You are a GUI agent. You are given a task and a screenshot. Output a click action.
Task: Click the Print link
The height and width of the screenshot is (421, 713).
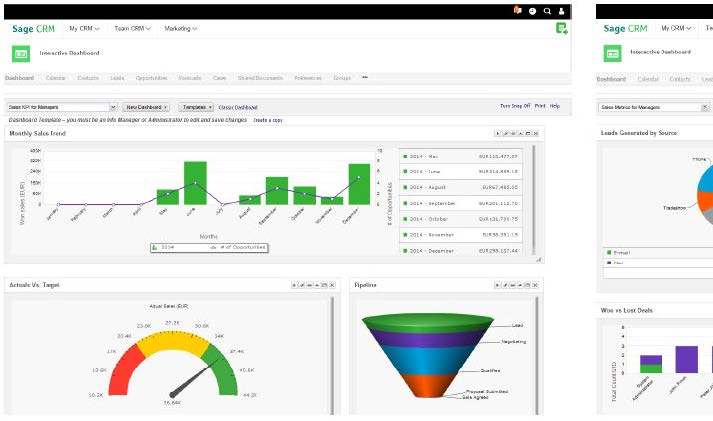click(540, 106)
